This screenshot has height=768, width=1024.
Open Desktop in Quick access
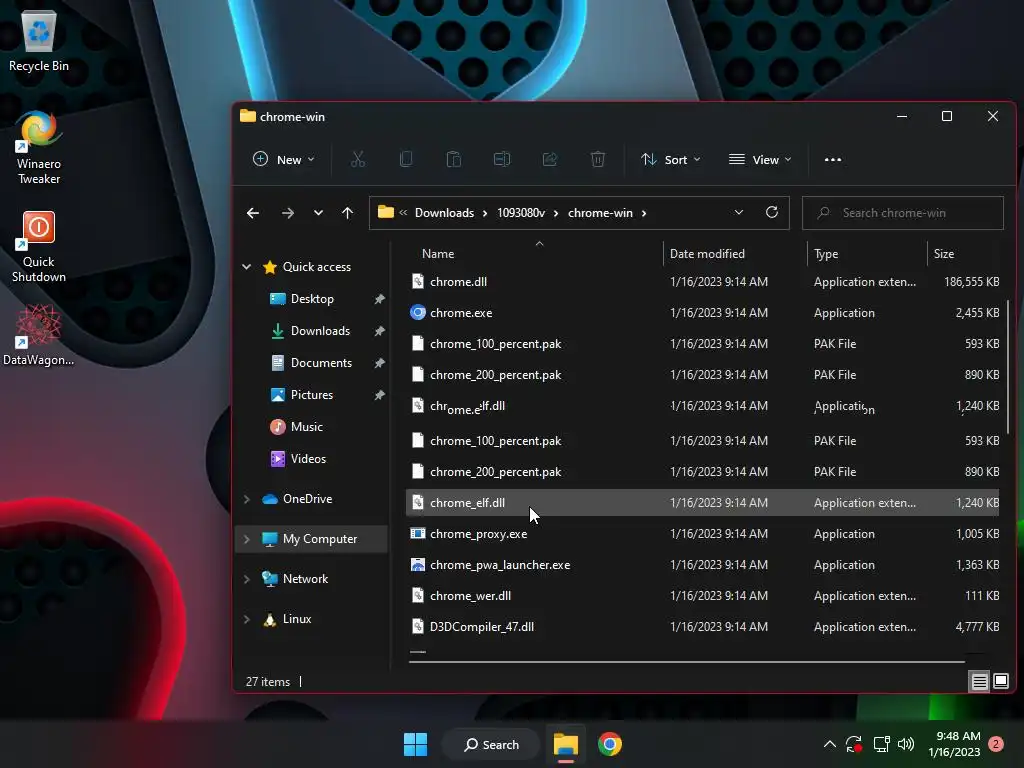pos(312,298)
